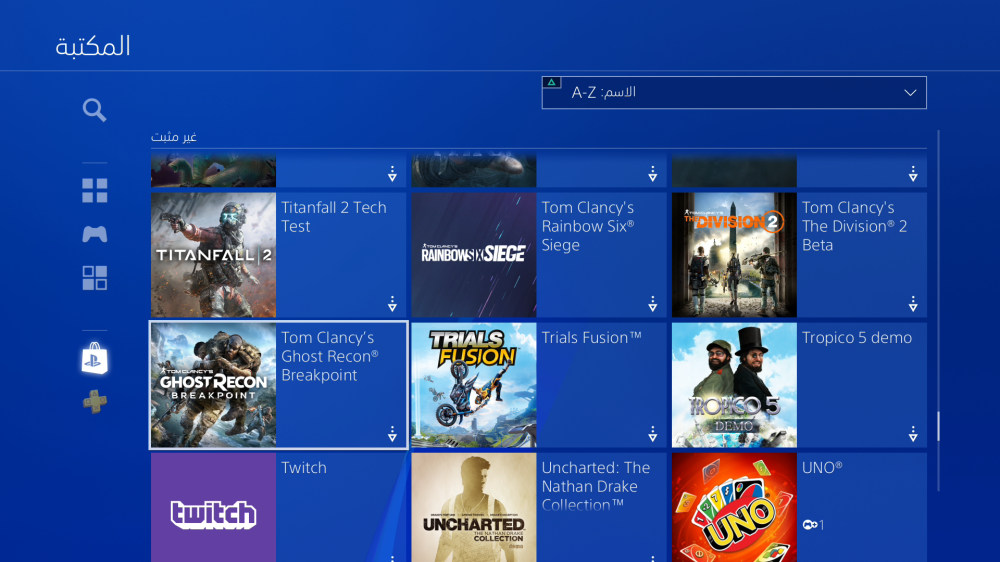Click download icon on top-right partial tile

point(913,174)
